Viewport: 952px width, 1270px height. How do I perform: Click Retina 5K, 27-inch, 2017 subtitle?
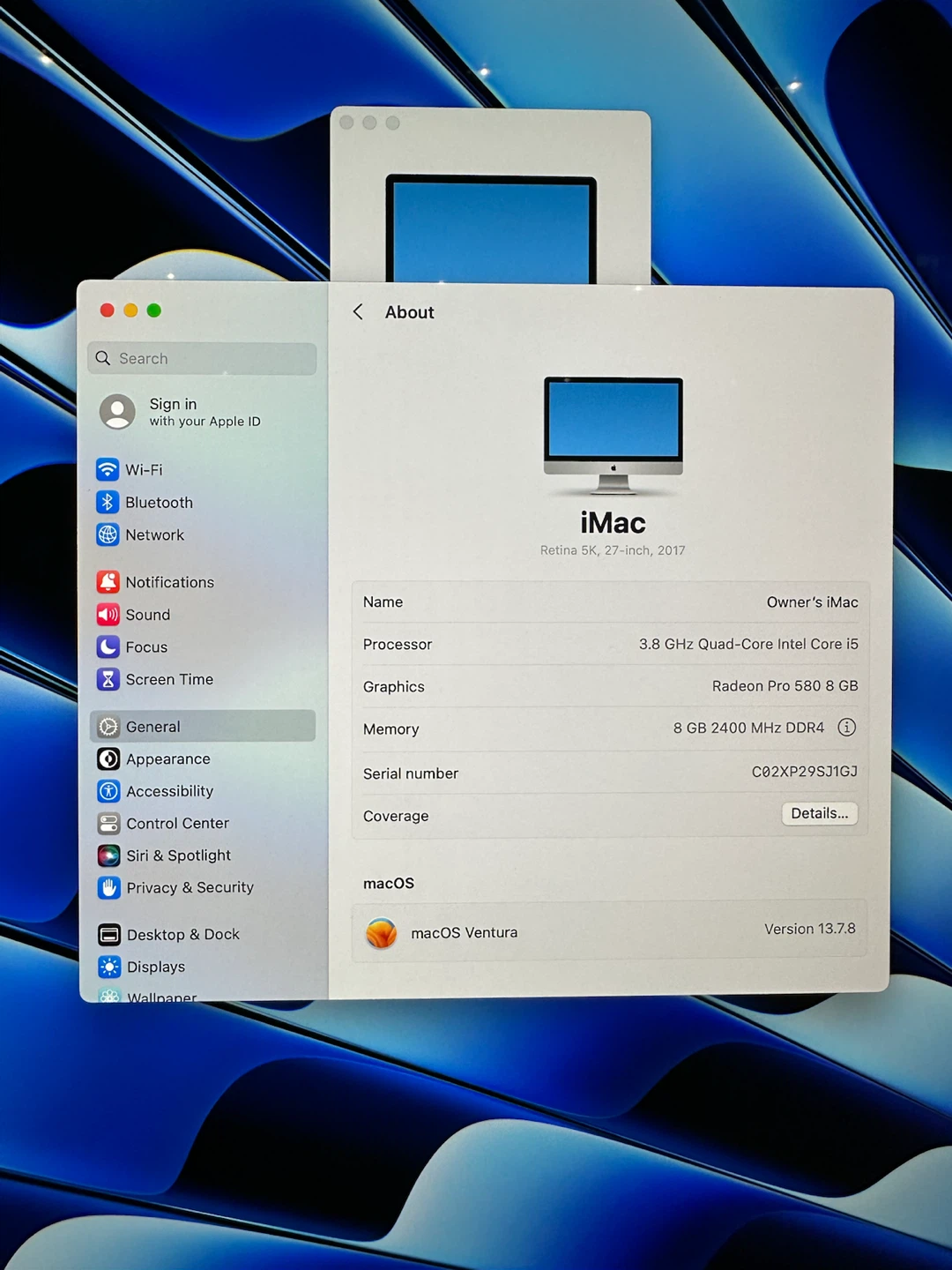tap(613, 550)
